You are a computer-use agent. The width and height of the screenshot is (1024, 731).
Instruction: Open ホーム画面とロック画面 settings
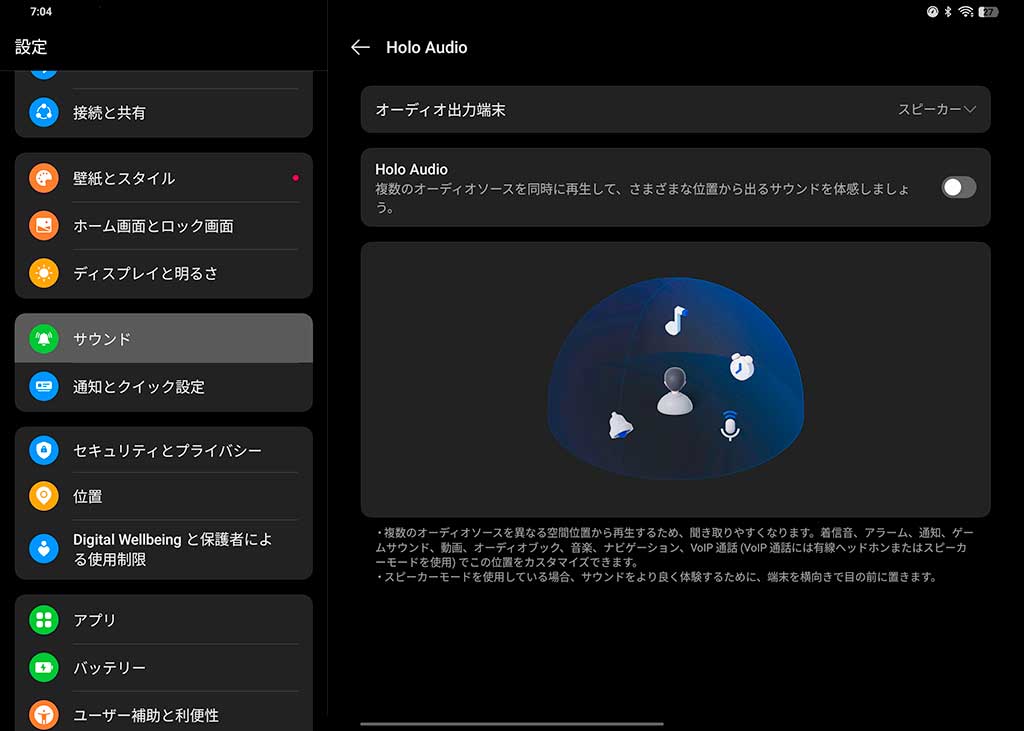tap(163, 225)
